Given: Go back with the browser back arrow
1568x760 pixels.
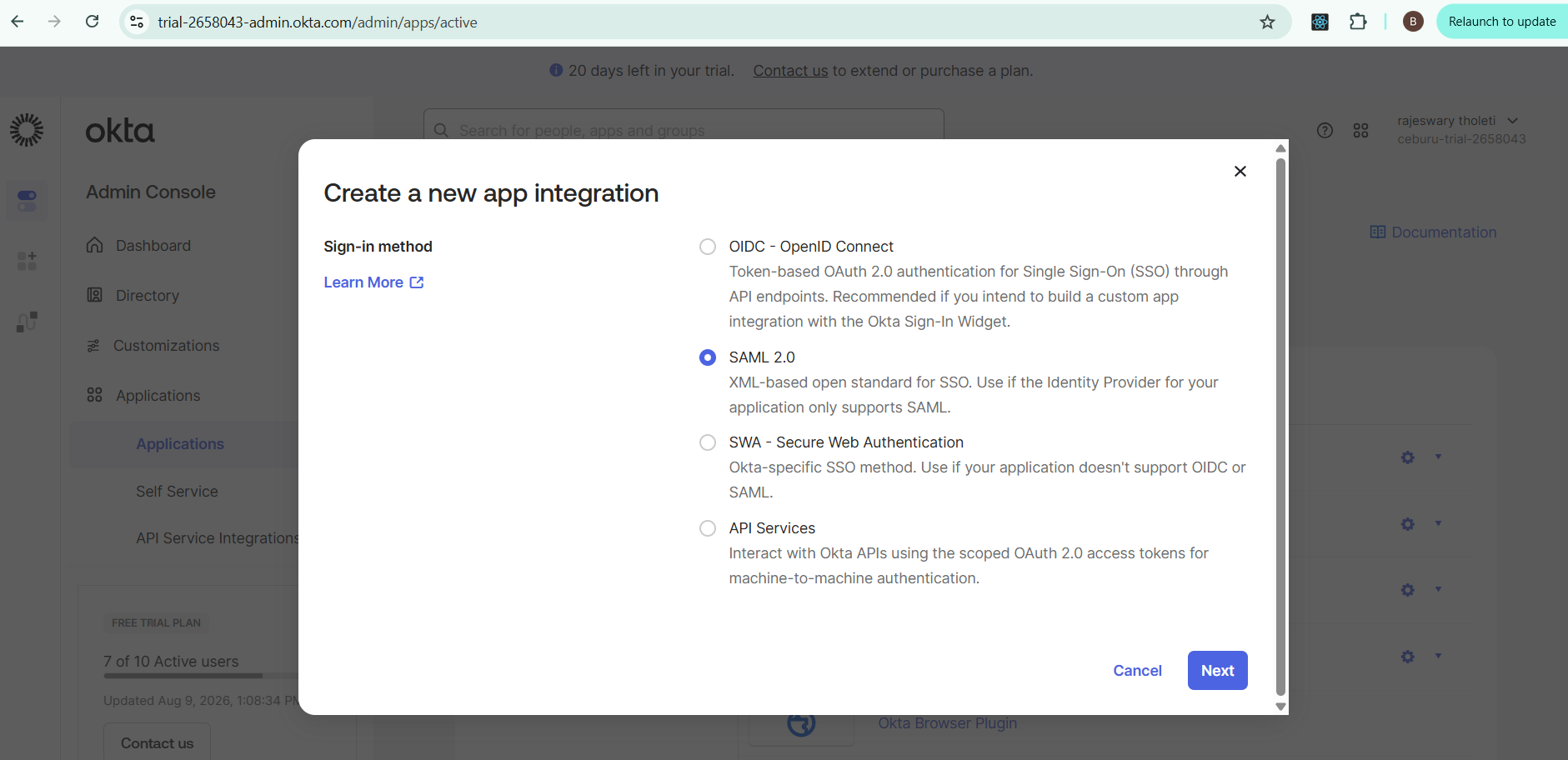Looking at the screenshot, I should (18, 22).
